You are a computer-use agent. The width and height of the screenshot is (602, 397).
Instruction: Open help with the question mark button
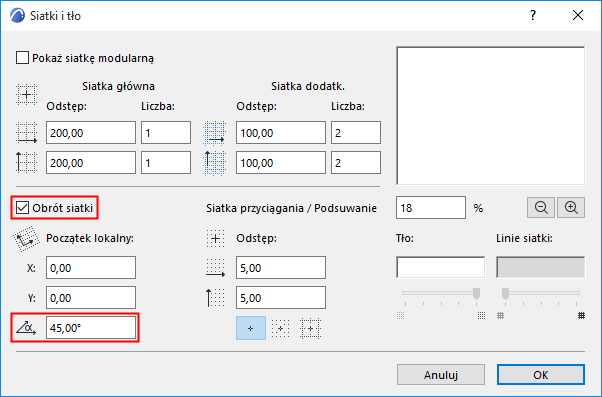533,15
